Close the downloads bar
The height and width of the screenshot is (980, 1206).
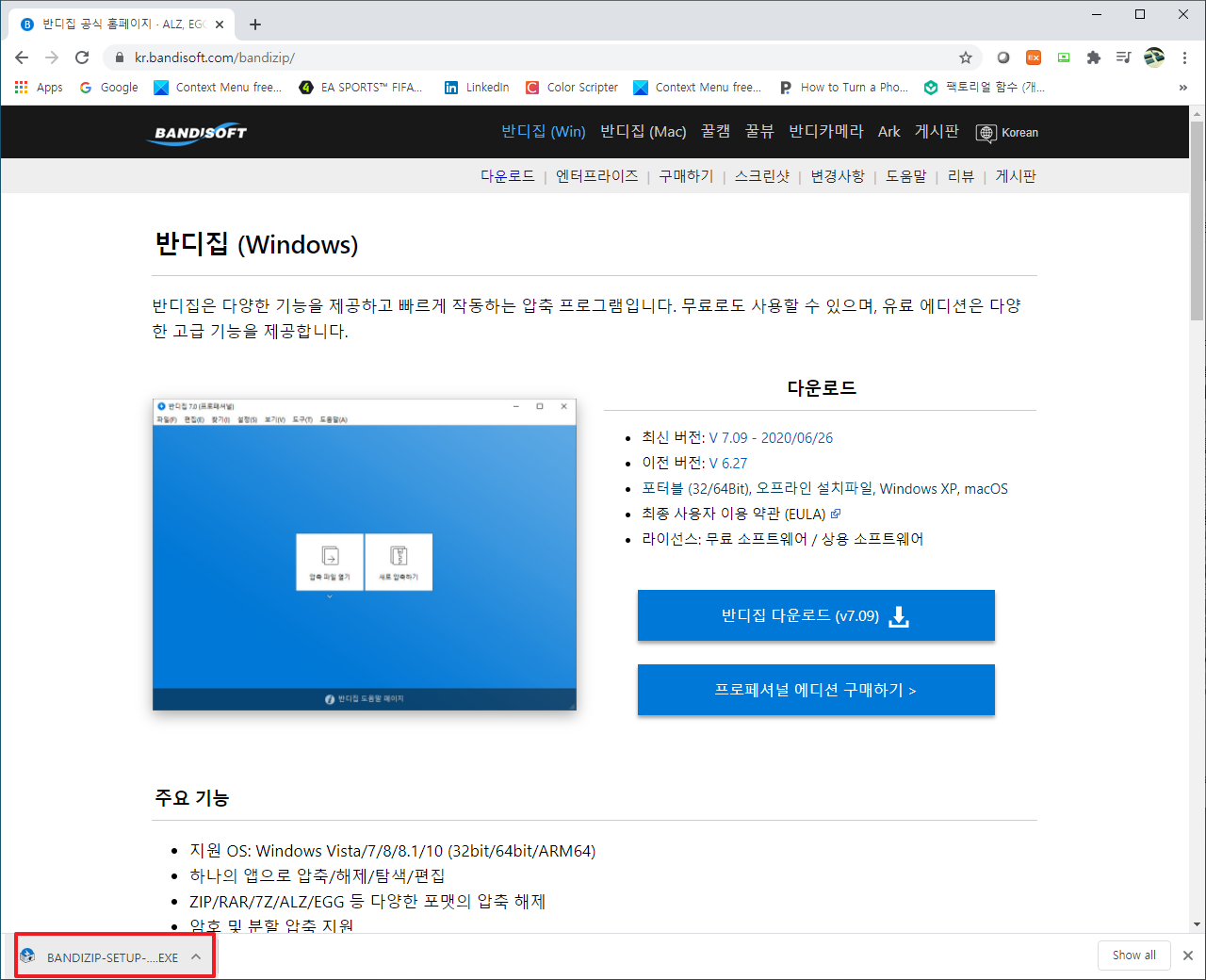[1188, 955]
